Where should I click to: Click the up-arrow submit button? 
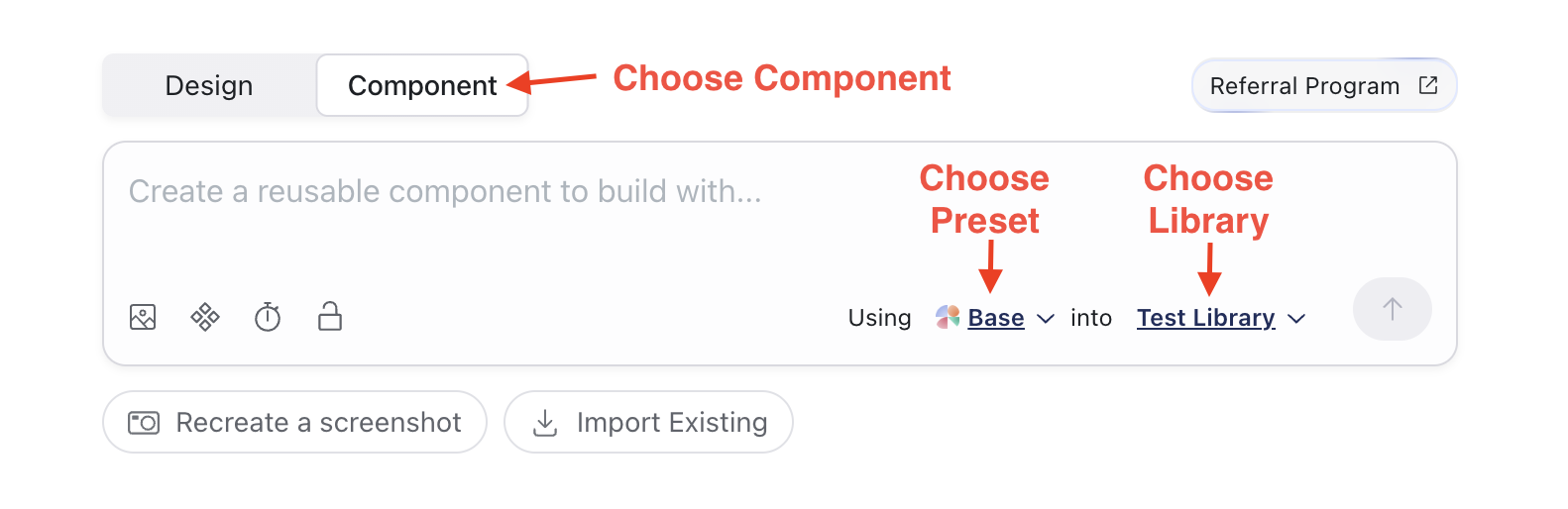click(x=1392, y=309)
